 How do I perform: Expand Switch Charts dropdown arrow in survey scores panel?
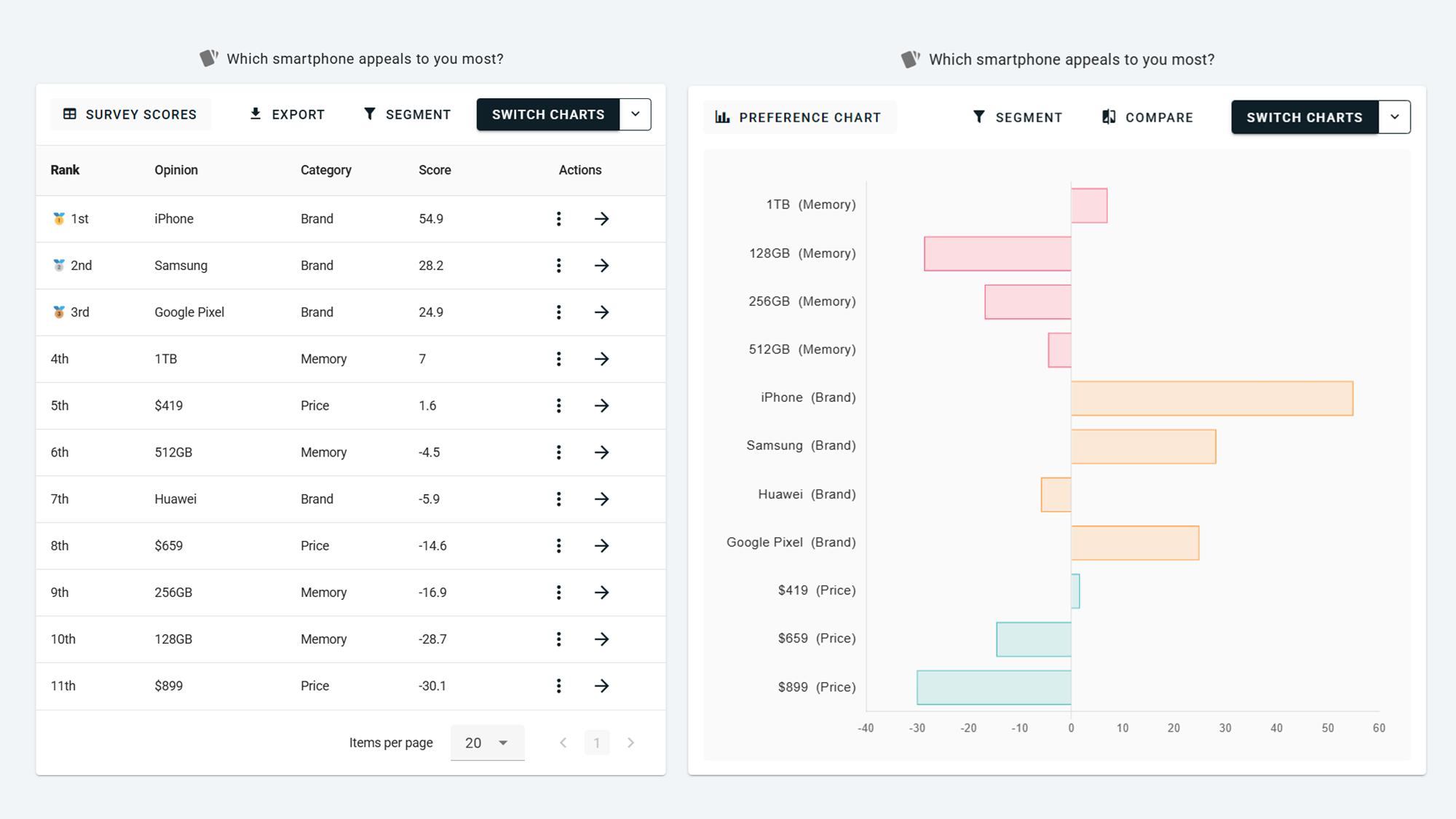(x=636, y=114)
